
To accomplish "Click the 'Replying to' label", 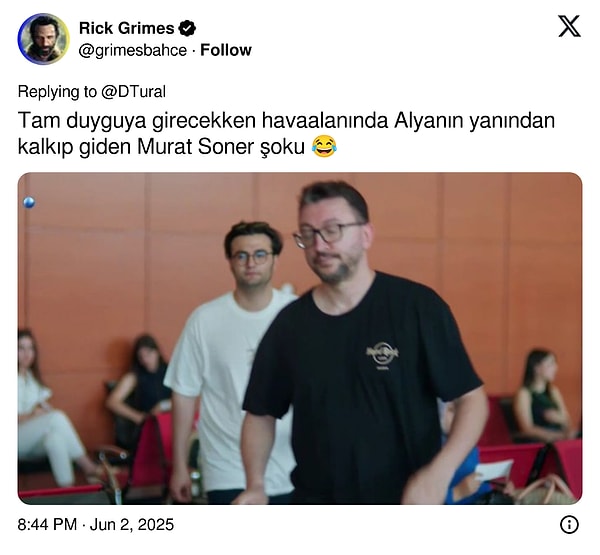I will pos(57,91).
